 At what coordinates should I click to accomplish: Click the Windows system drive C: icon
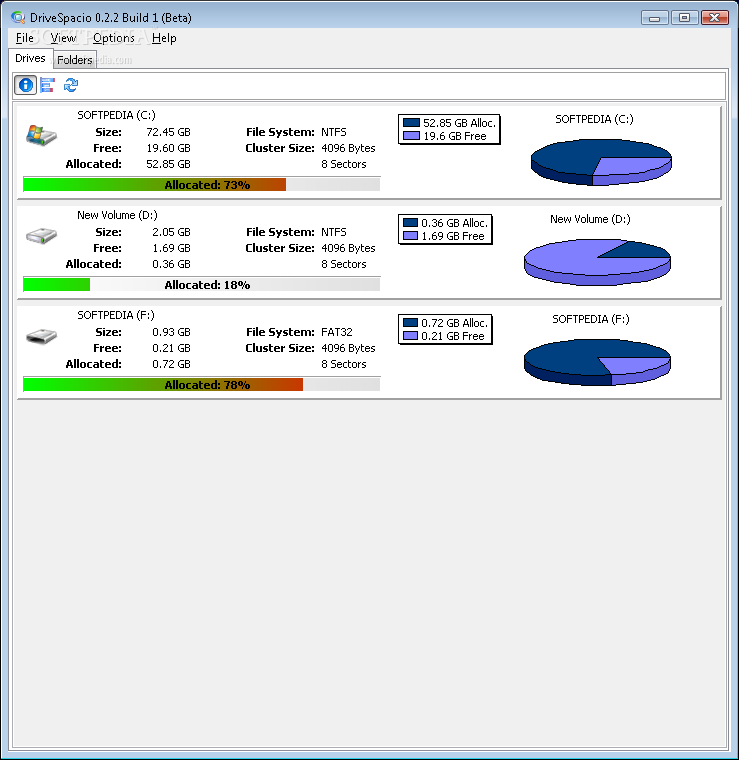click(41, 135)
